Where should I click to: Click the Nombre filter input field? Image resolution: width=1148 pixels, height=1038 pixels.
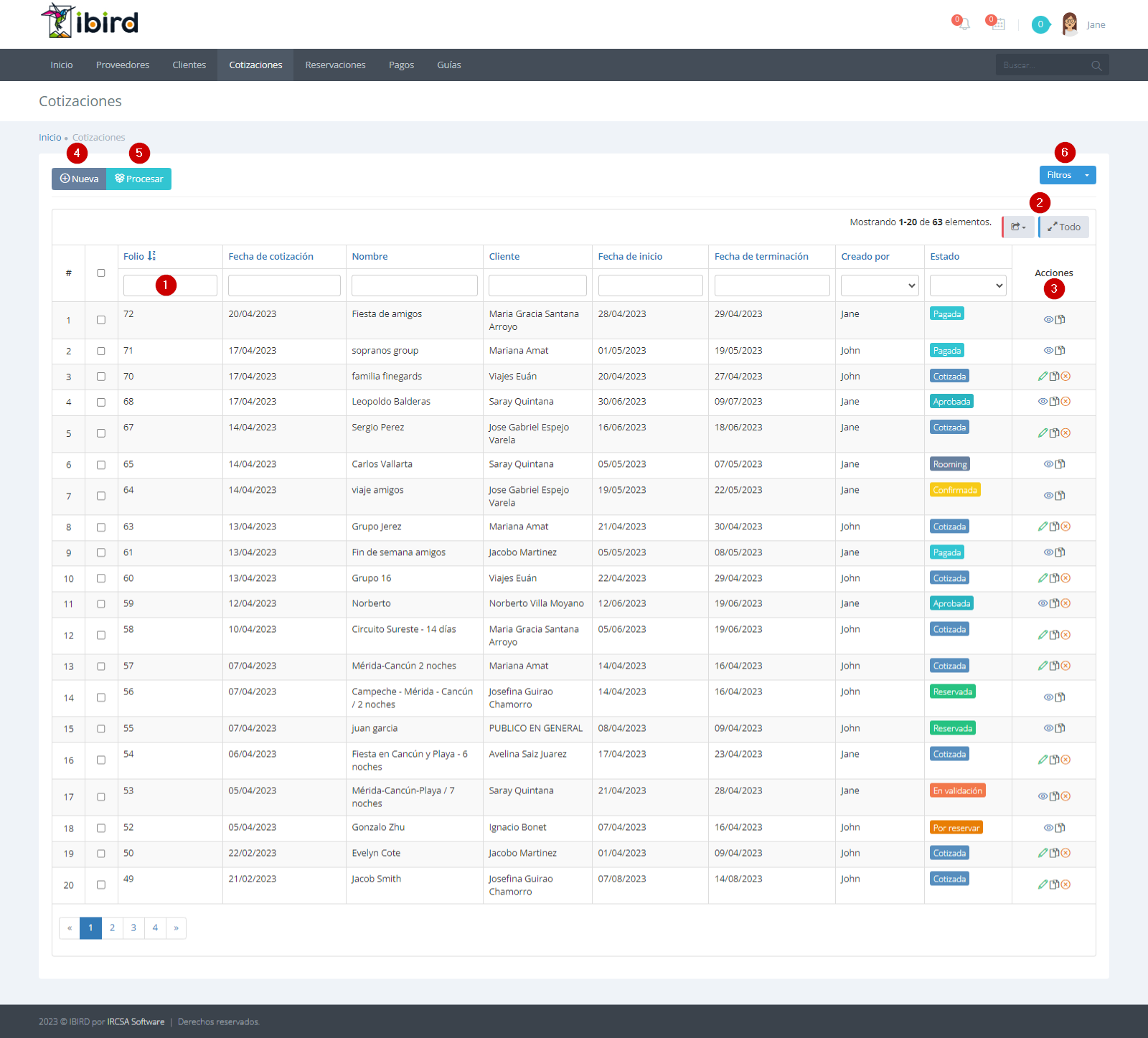415,286
